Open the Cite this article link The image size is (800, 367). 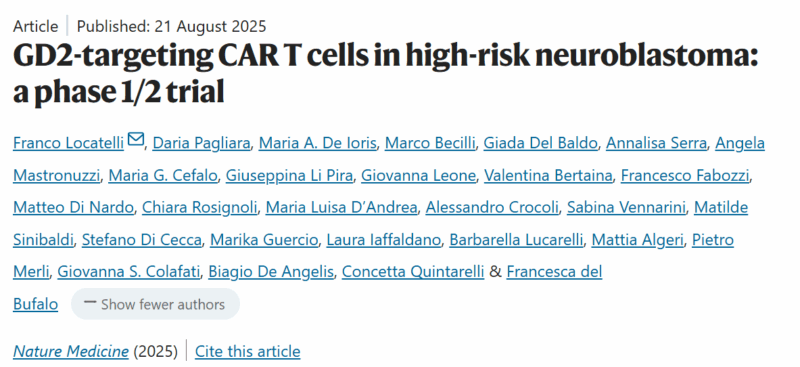247,352
